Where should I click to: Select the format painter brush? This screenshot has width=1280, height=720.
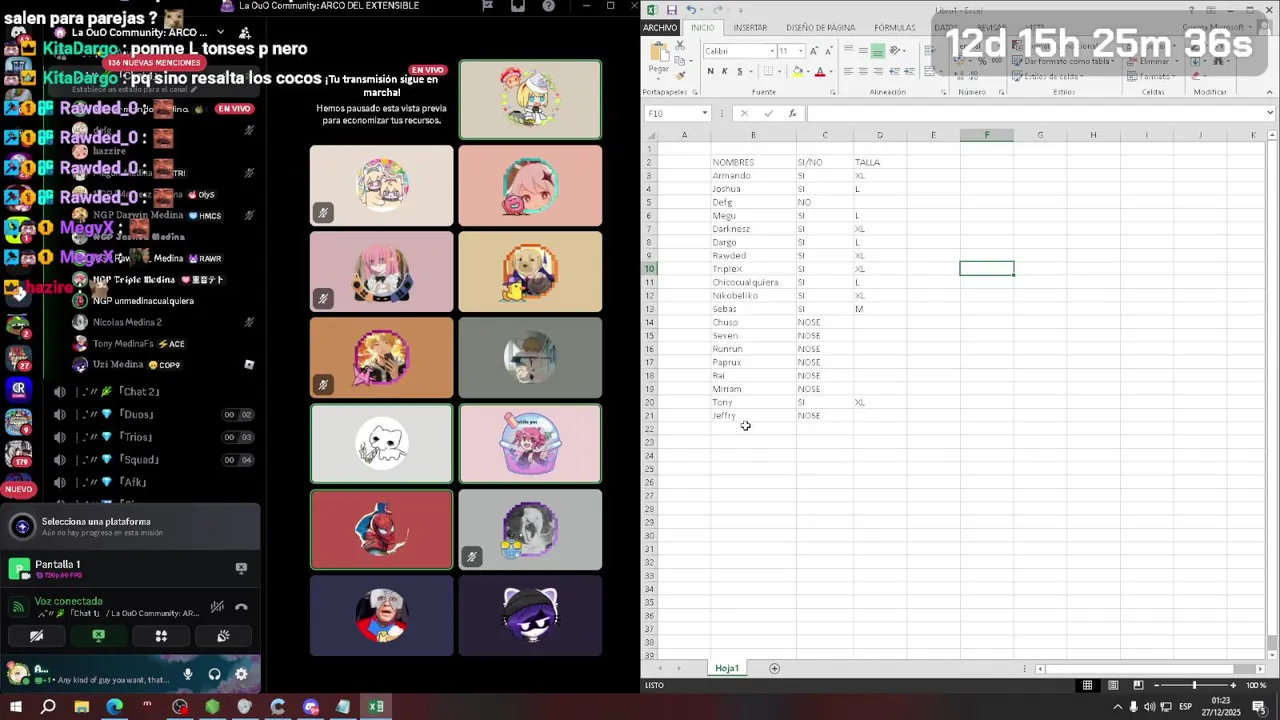tap(681, 75)
